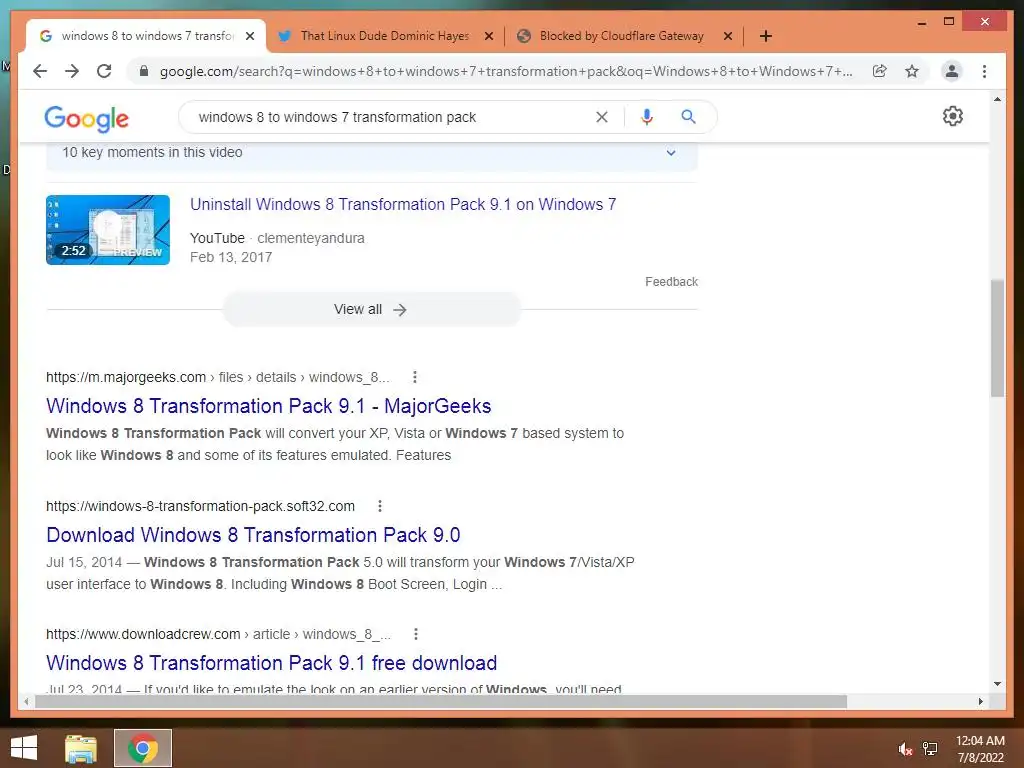Open options for the MajorGeeks result

415,377
